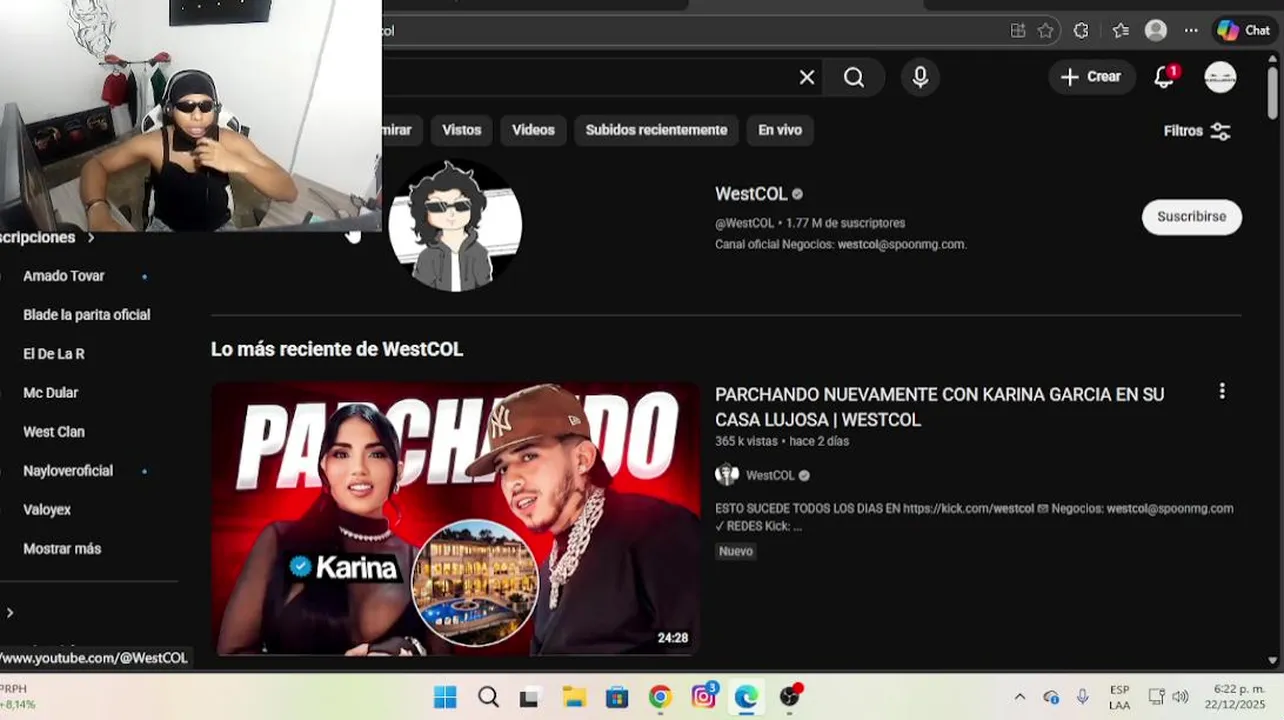Open clock and date 6:22 p. m.
This screenshot has width=1284, height=720.
click(x=1234, y=697)
